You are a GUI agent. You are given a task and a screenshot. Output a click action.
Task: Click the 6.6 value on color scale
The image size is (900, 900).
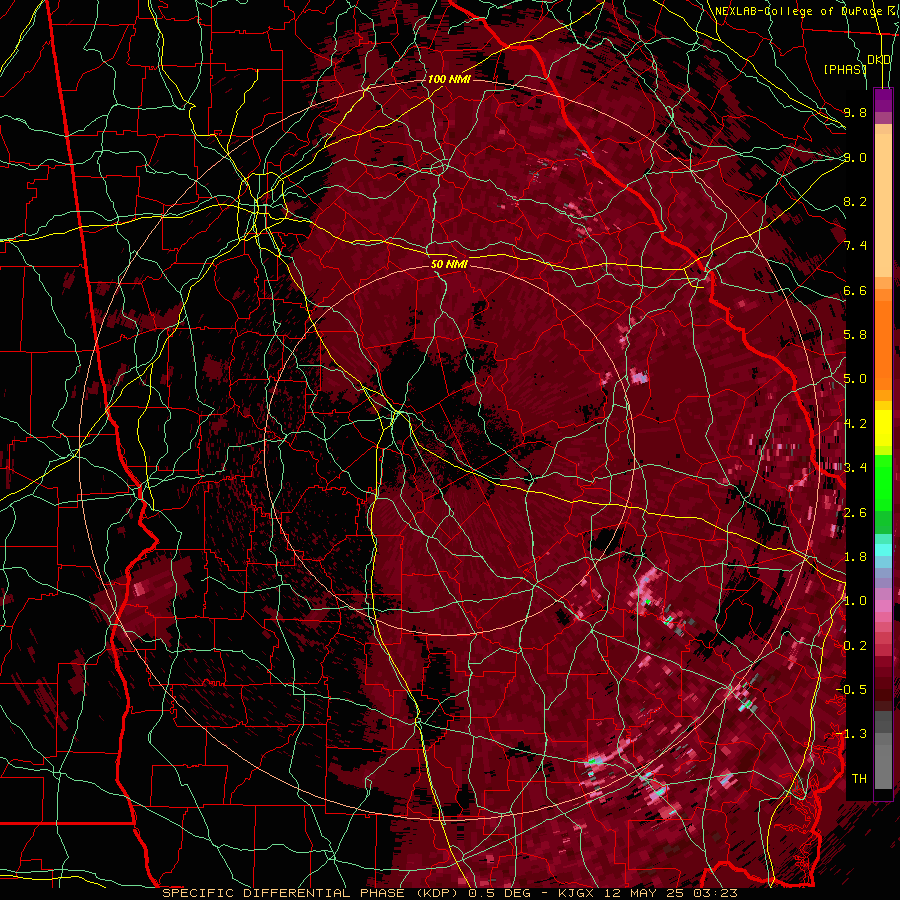[x=855, y=290]
